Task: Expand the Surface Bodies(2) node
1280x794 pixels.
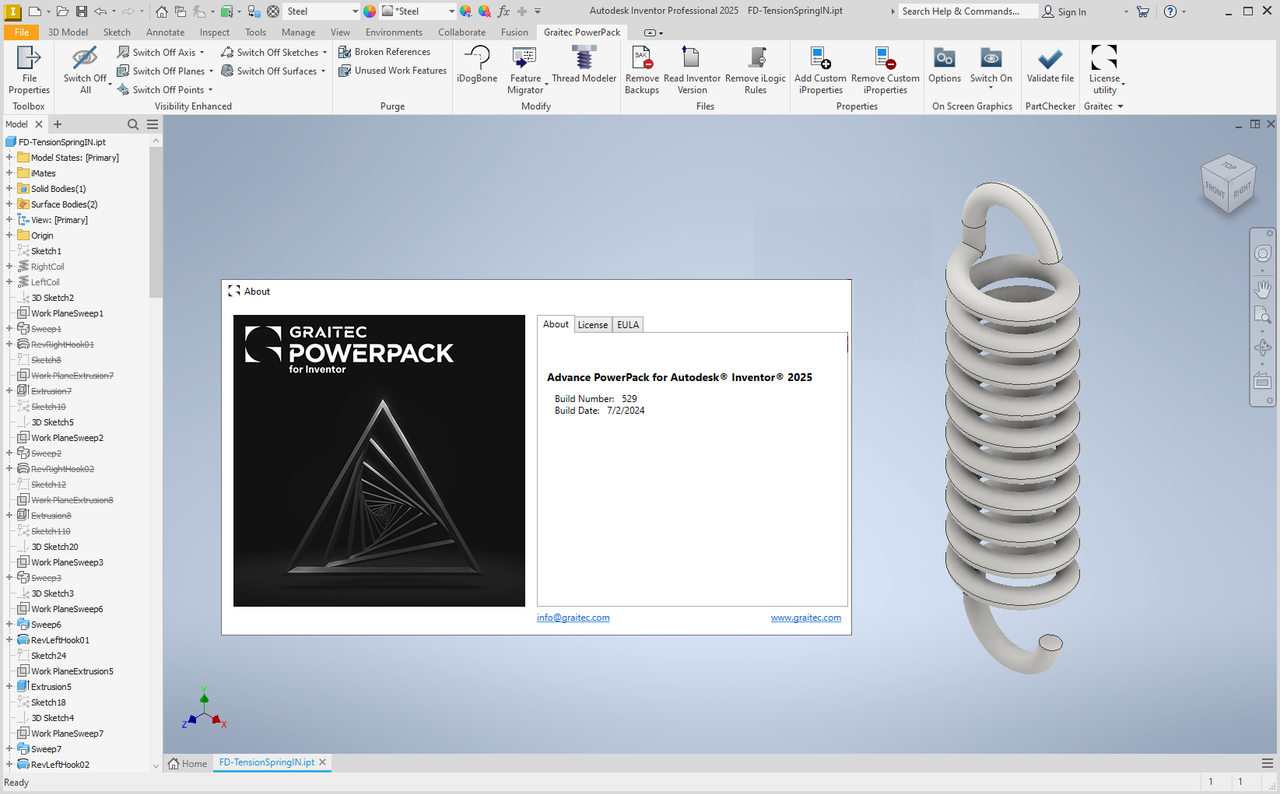Action: tap(9, 204)
